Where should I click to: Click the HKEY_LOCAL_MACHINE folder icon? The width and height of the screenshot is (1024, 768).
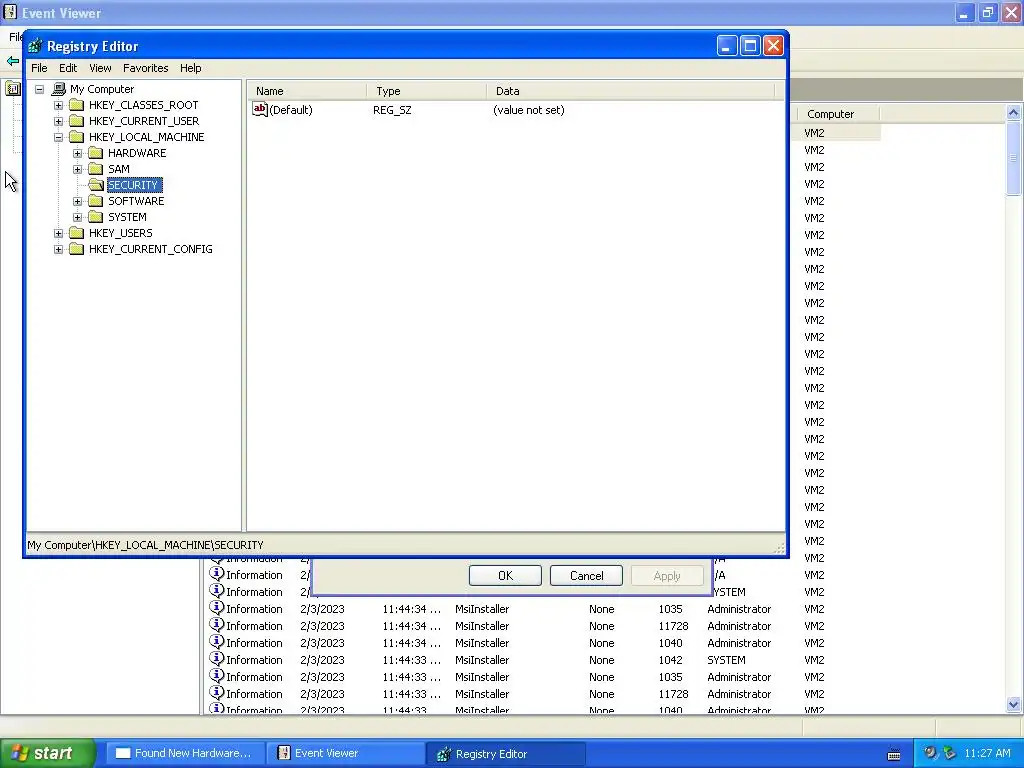click(x=76, y=136)
